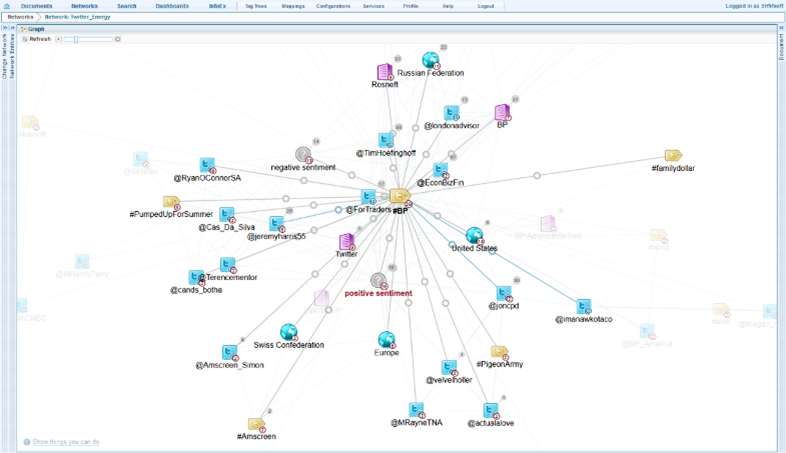Expand the Document panel on right
786x453 pixels.
pos(781,46)
